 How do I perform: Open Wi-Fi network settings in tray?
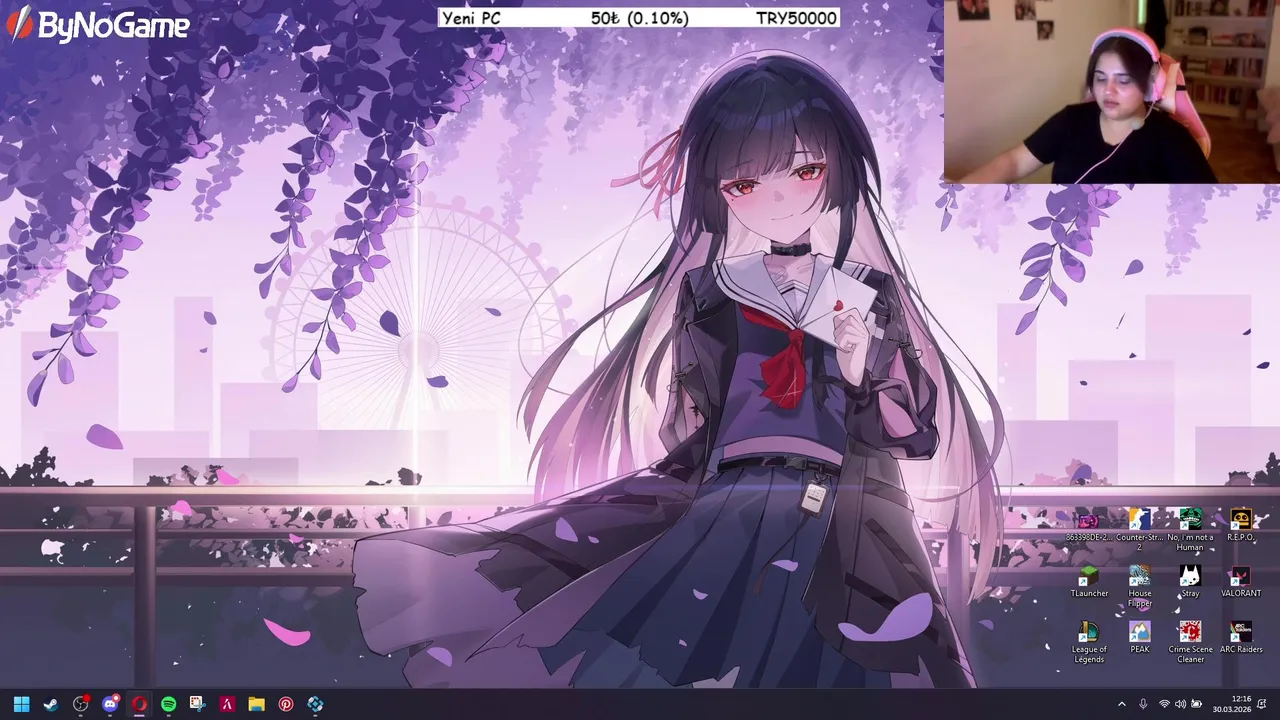click(x=1164, y=704)
